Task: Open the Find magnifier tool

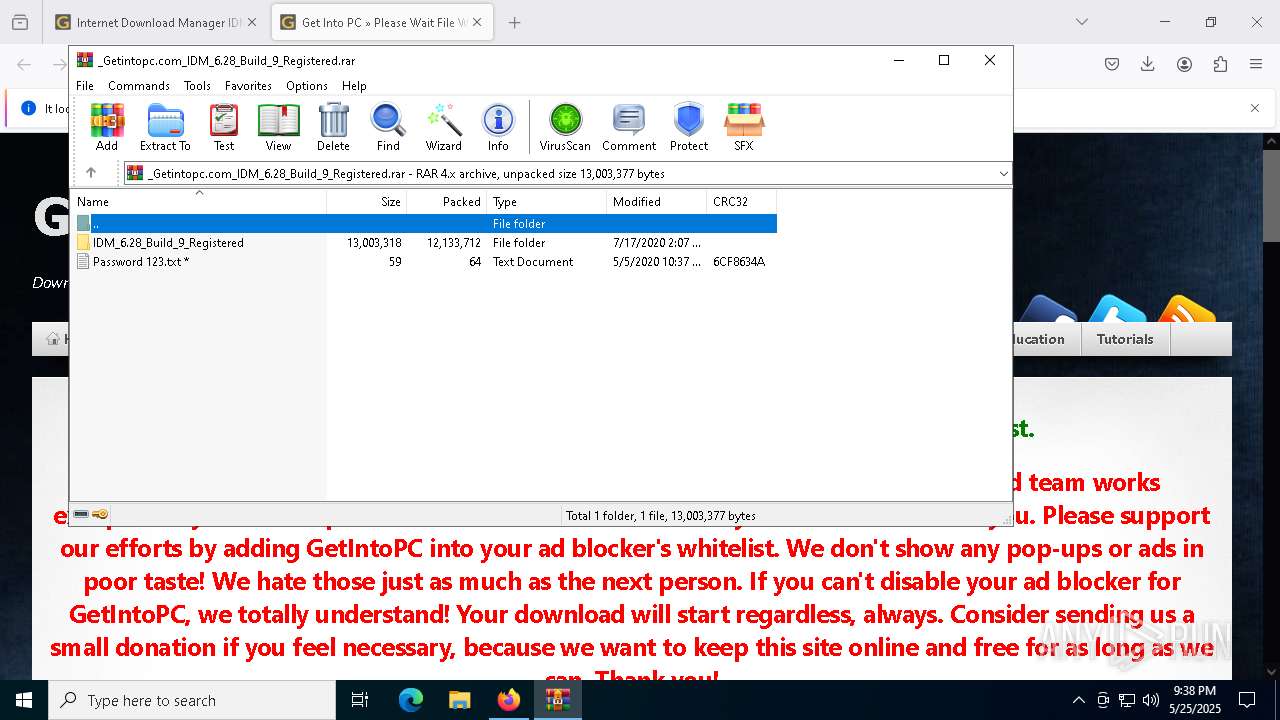Action: [x=388, y=127]
